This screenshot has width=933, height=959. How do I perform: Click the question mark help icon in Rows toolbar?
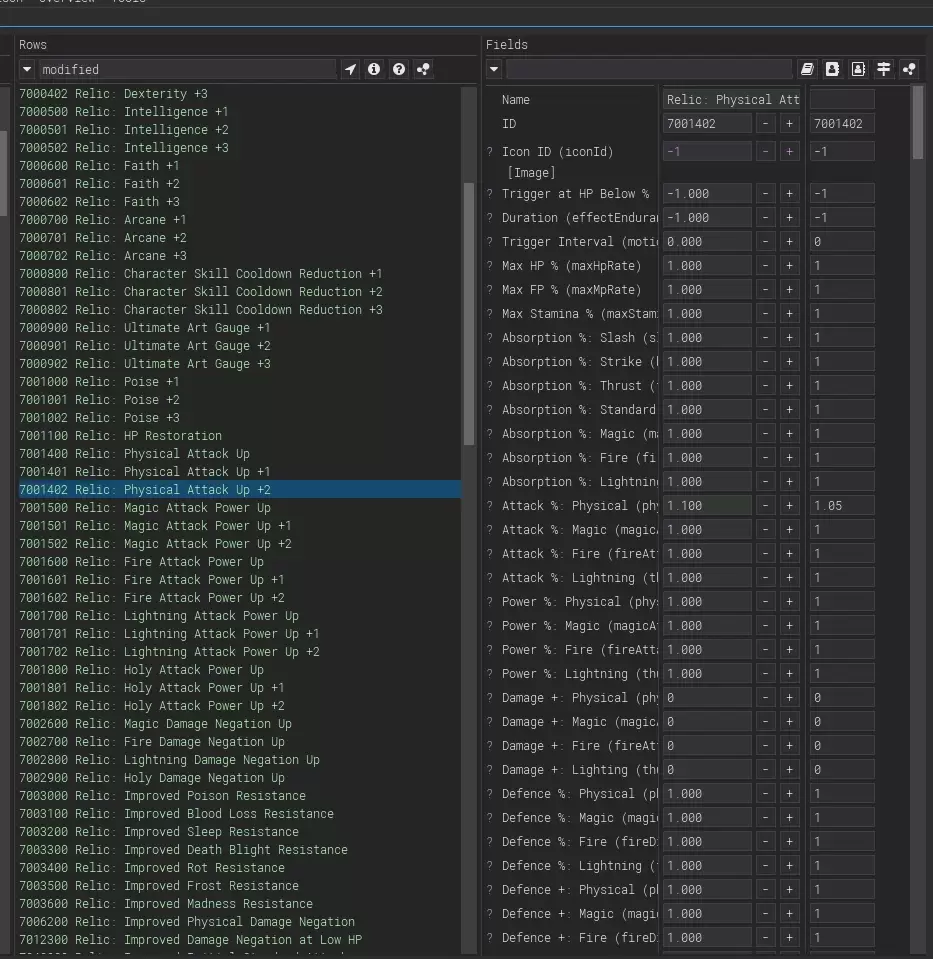pyautogui.click(x=399, y=69)
